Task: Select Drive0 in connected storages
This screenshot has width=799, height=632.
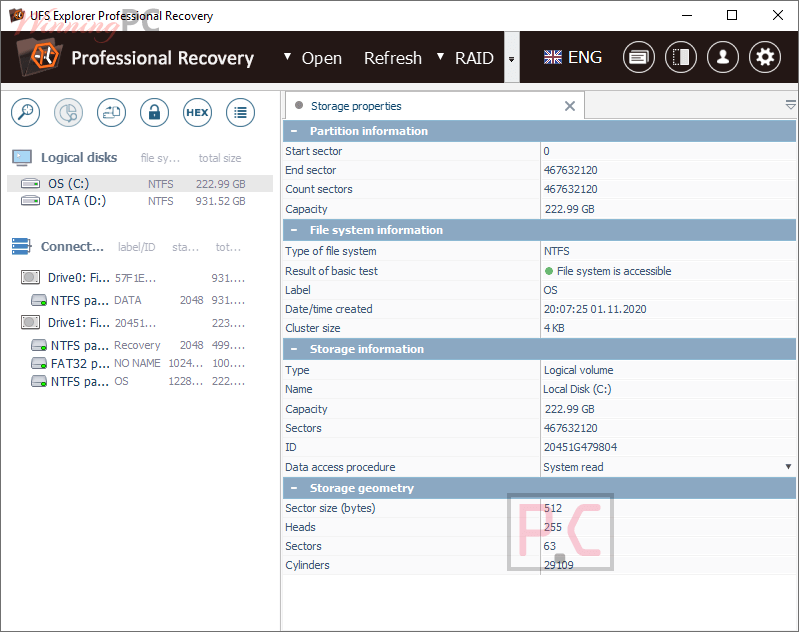Action: 140,278
